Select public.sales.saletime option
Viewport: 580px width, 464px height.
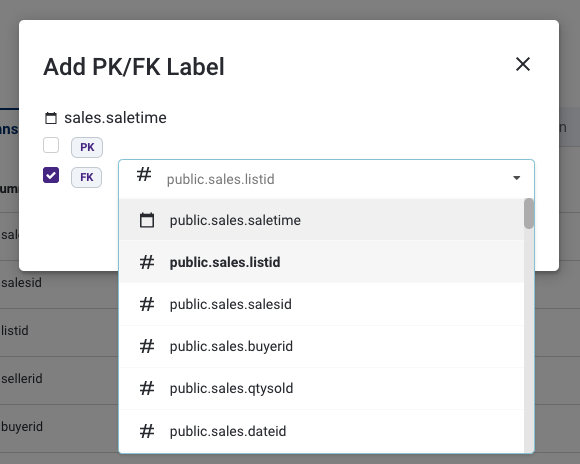click(321, 220)
